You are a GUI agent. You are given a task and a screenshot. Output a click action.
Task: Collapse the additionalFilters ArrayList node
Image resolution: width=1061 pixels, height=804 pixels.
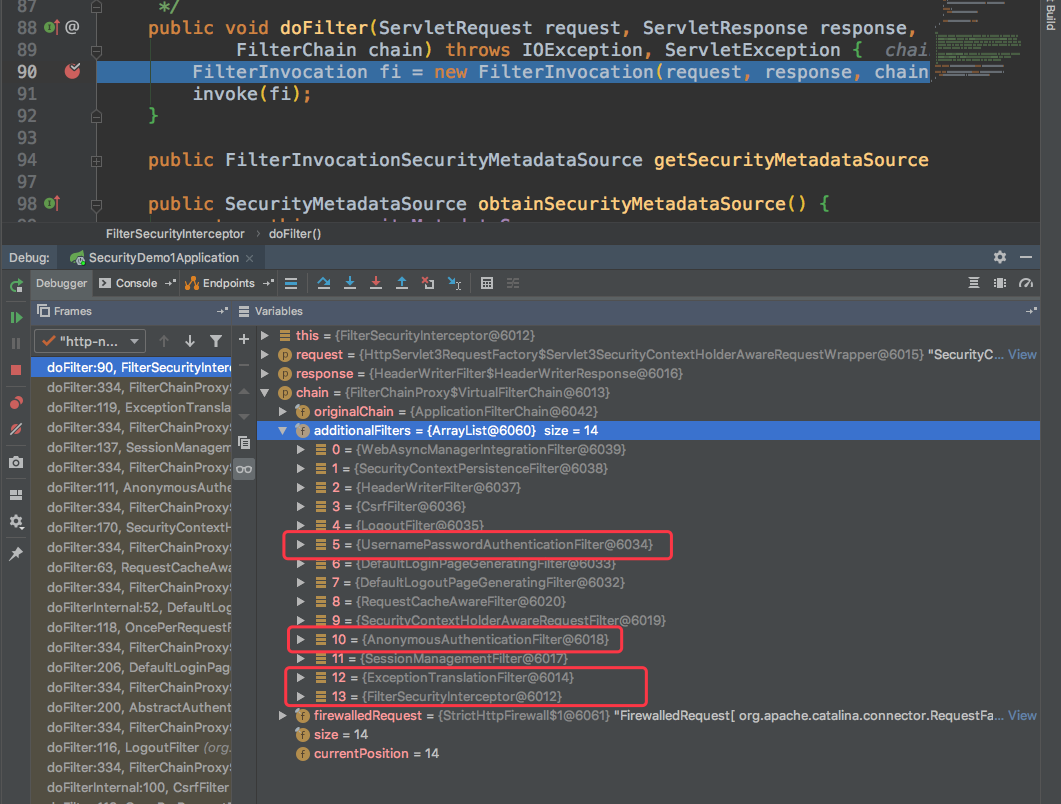click(284, 431)
